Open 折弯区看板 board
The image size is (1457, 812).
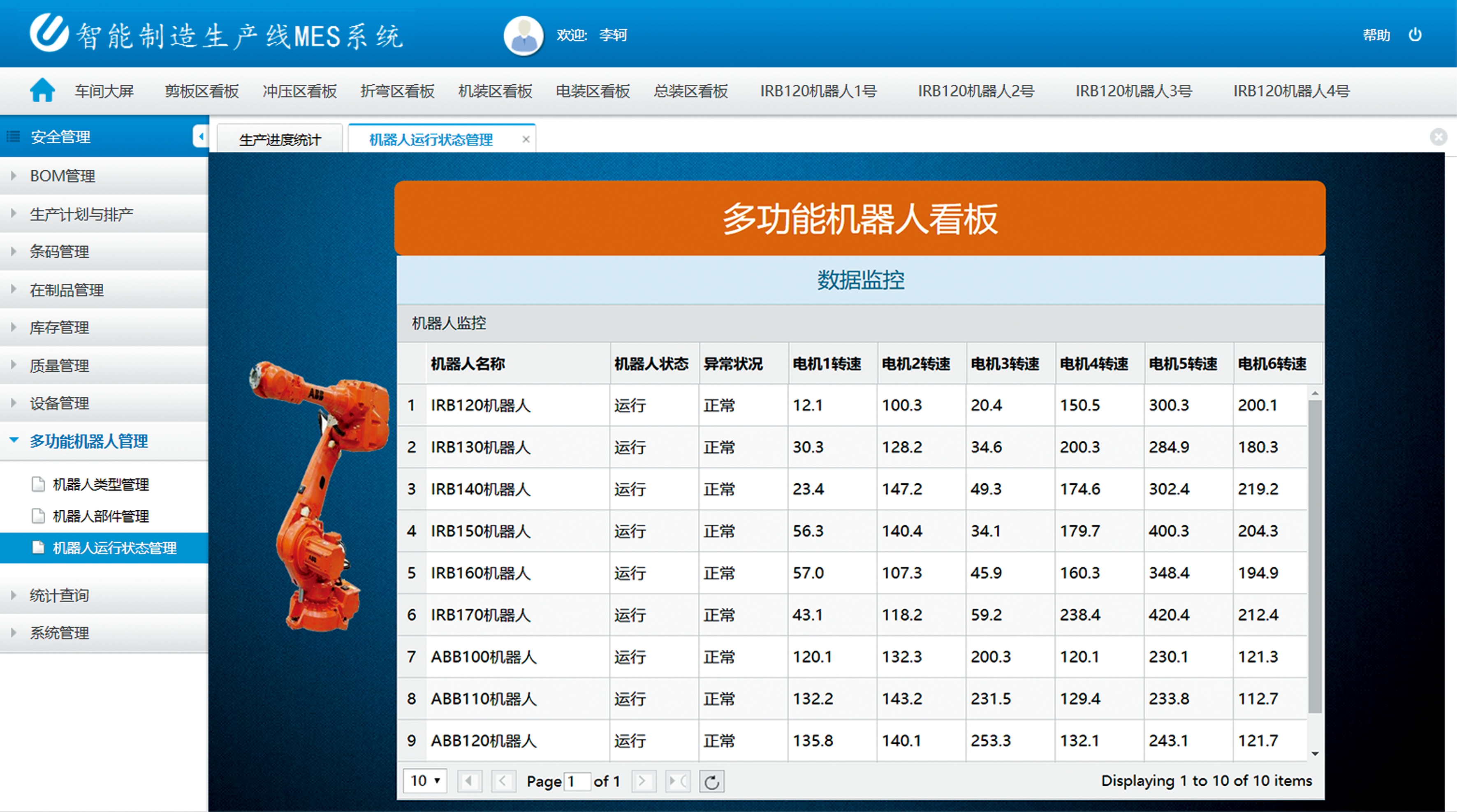point(398,91)
